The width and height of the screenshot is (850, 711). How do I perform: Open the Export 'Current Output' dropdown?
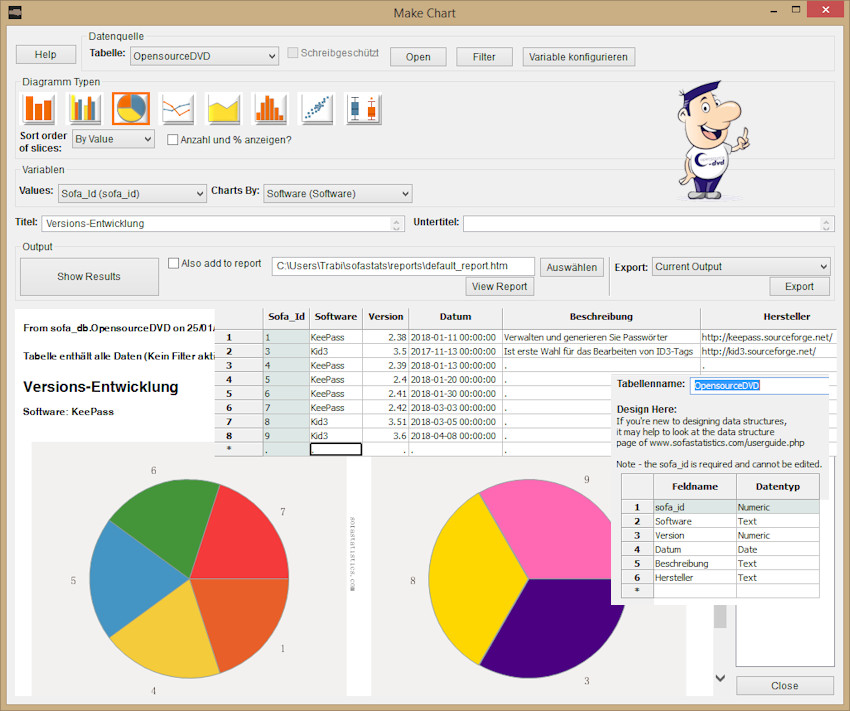pos(740,267)
